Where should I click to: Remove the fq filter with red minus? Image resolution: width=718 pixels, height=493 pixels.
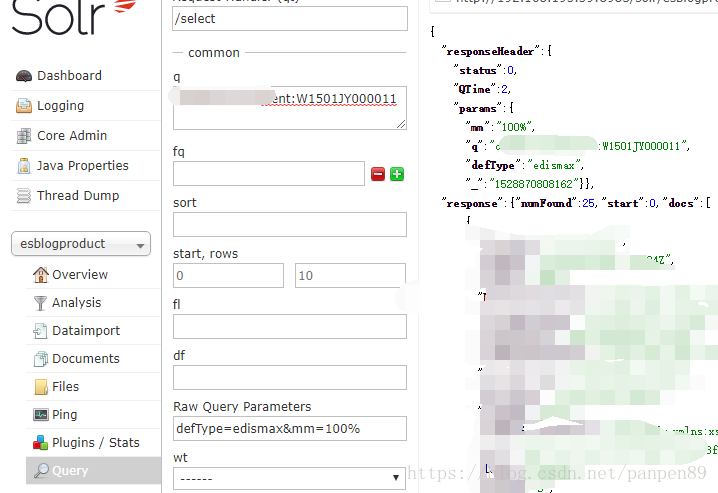tap(378, 174)
